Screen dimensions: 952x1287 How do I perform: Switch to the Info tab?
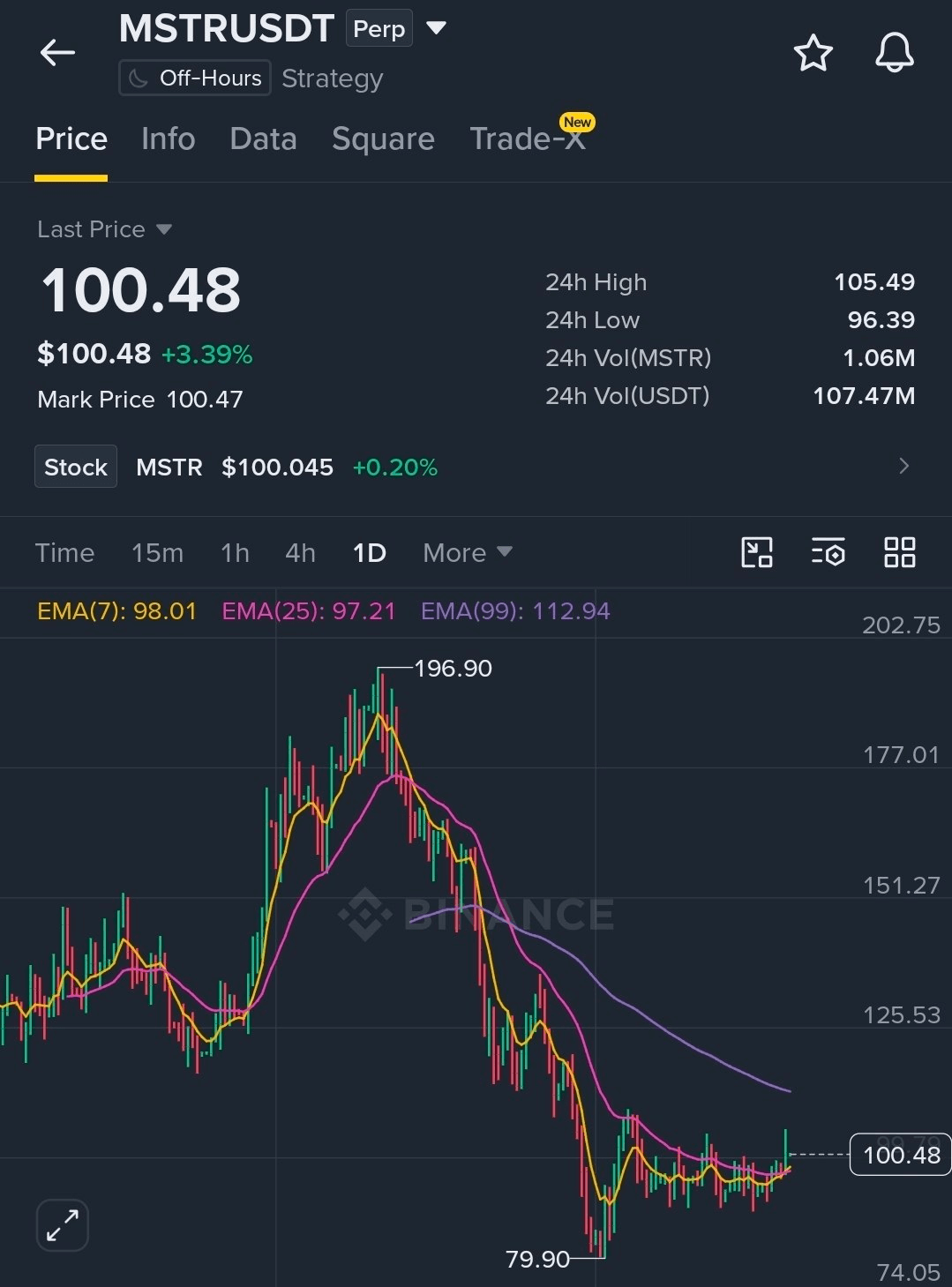coord(168,139)
